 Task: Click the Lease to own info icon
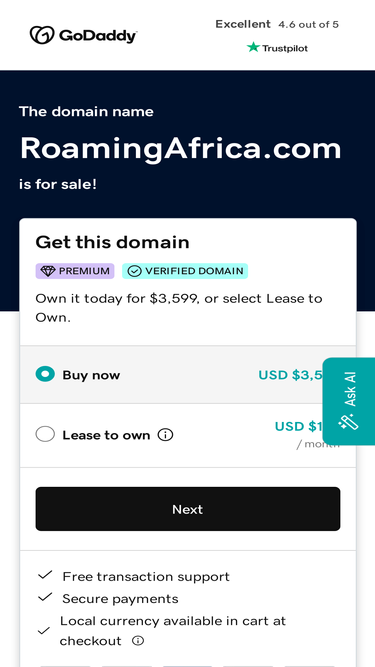coord(165,435)
